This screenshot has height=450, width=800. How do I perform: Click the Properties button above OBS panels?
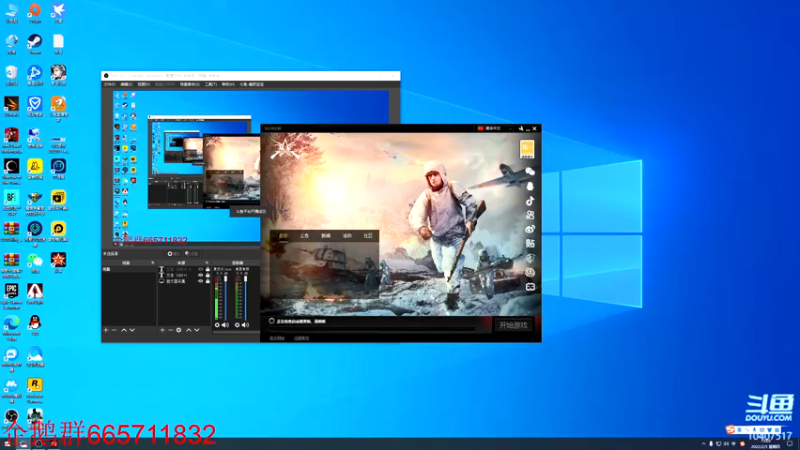[173, 254]
